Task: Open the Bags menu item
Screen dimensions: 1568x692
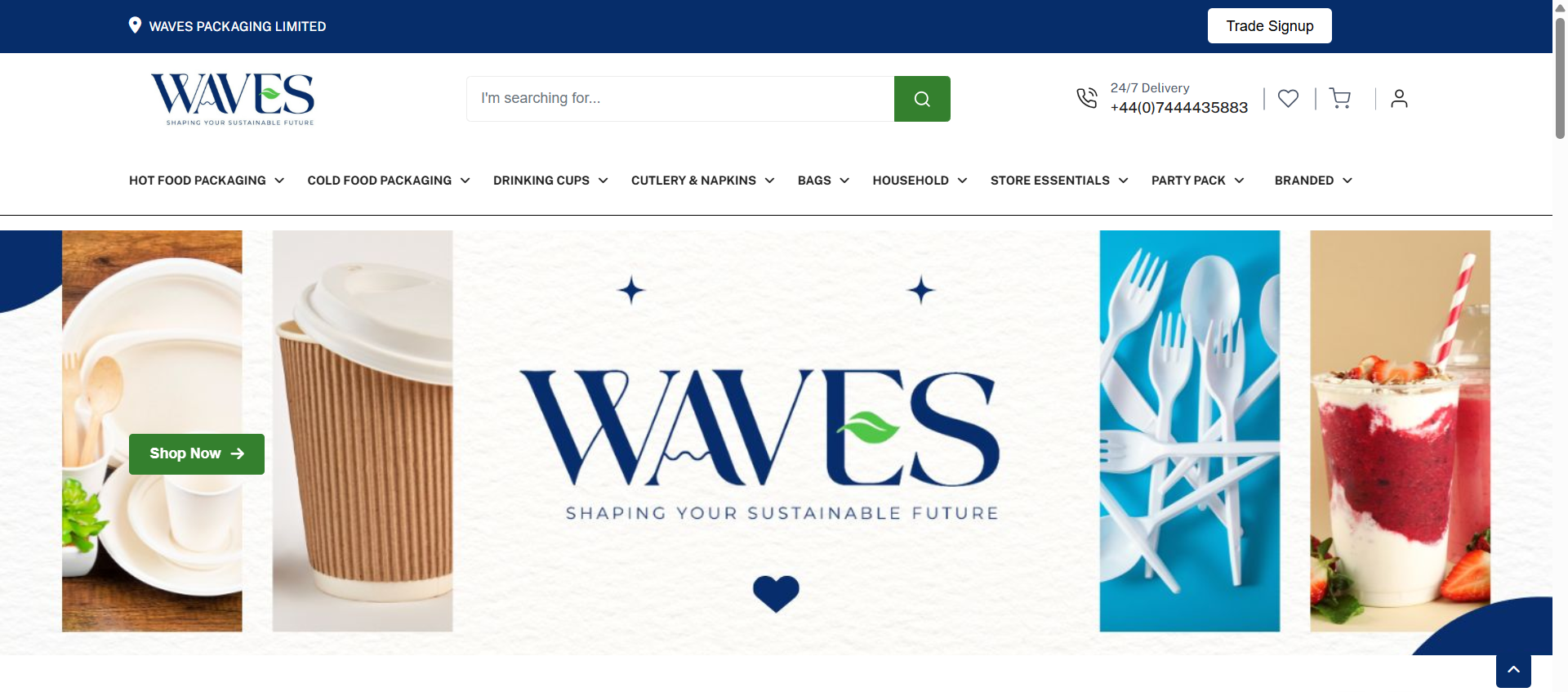Action: point(823,181)
